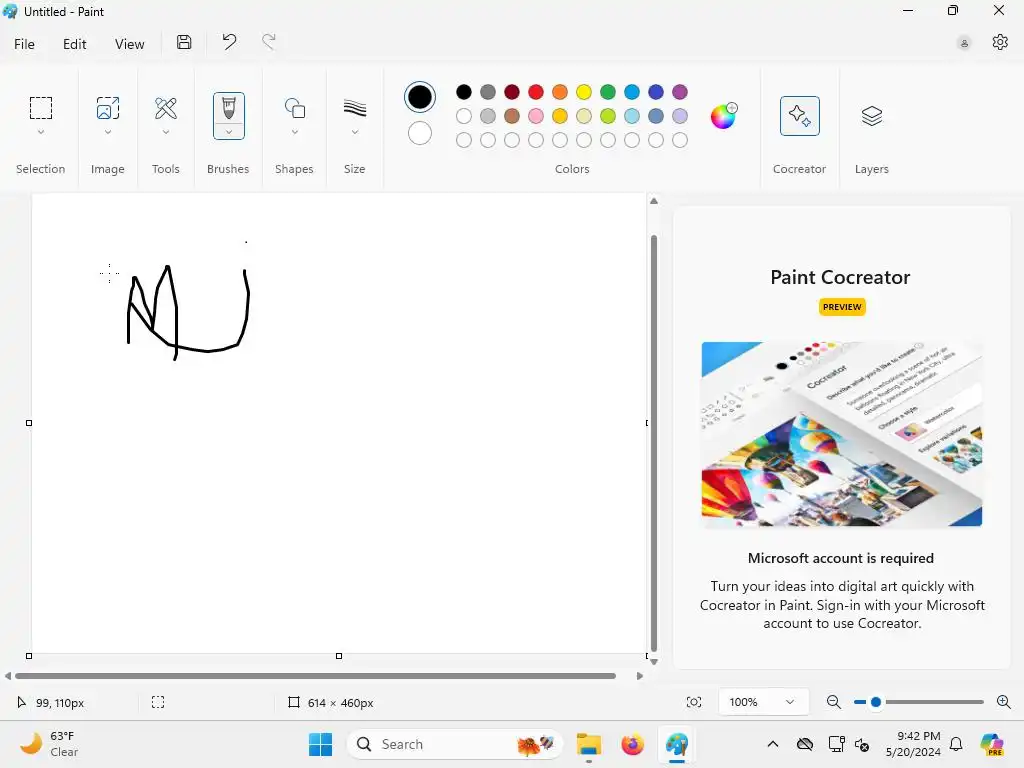Screen dimensions: 1024x768
Task: Open the Shapes gallery icon
Action: 295,108
